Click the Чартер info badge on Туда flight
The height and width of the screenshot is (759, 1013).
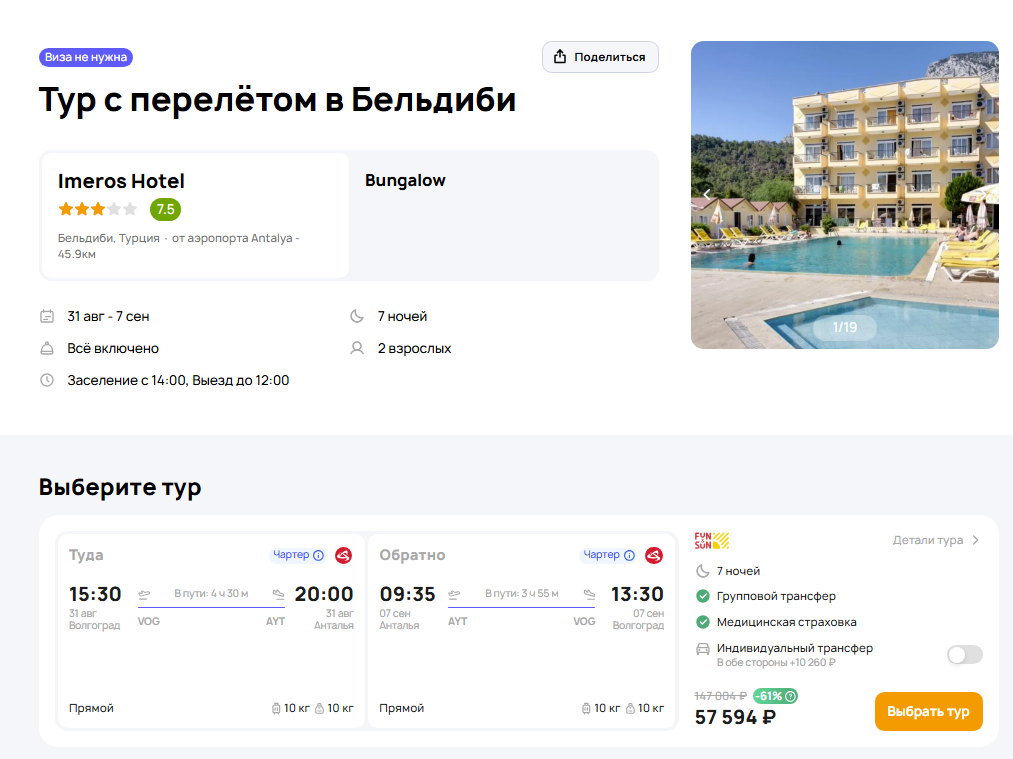(298, 555)
